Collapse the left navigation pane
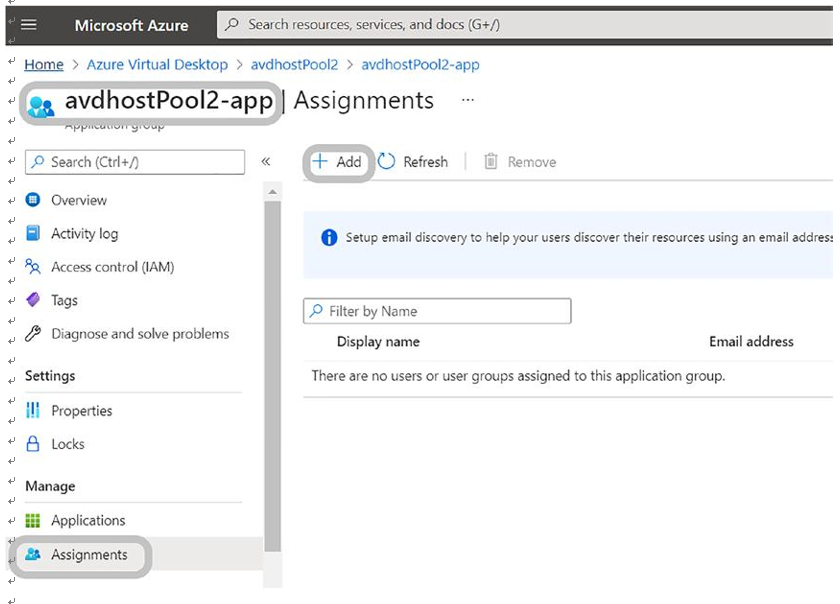The height and width of the screenshot is (604, 840). point(266,161)
